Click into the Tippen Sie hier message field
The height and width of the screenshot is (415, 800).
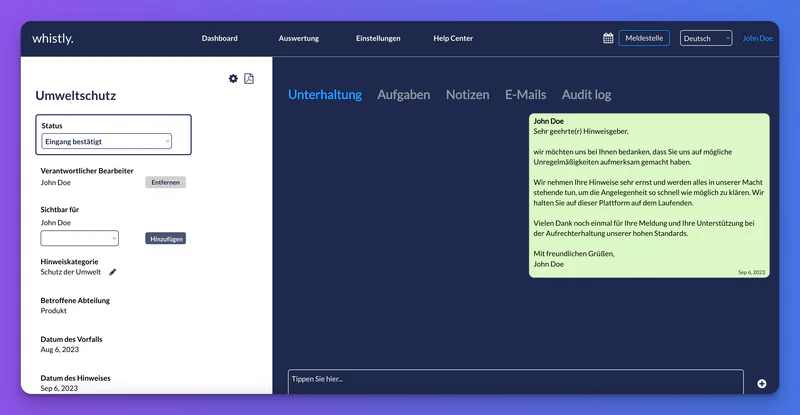pyautogui.click(x=516, y=381)
